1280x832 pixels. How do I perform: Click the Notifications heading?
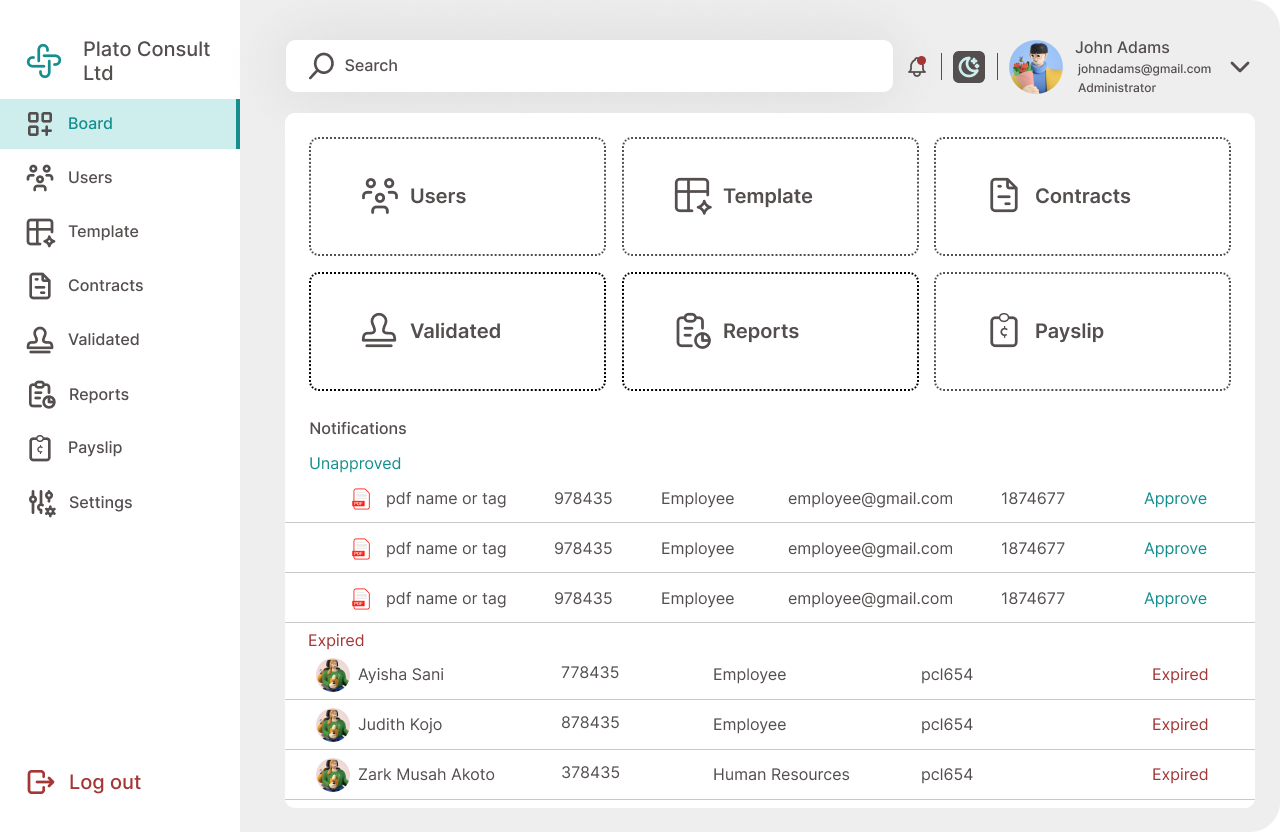coord(358,429)
